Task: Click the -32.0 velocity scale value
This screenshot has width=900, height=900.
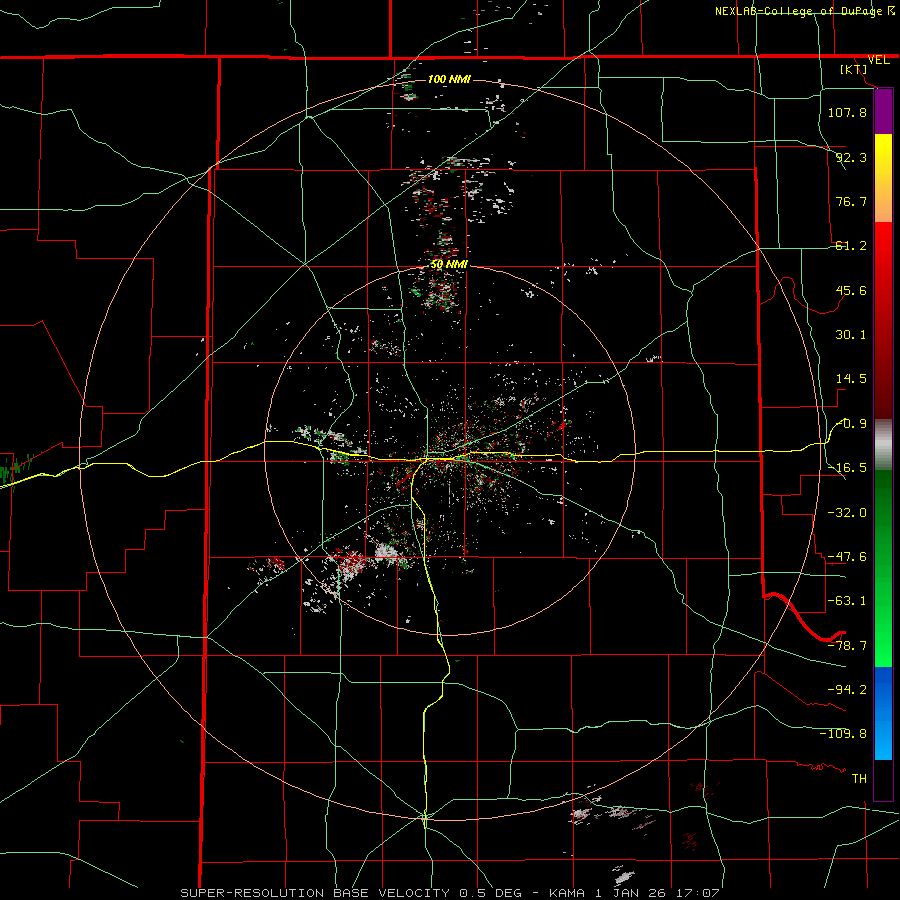Action: (847, 512)
